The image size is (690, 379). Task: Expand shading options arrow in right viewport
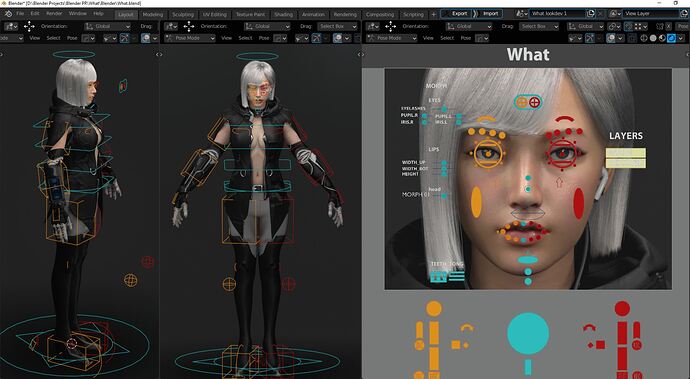[x=680, y=38]
